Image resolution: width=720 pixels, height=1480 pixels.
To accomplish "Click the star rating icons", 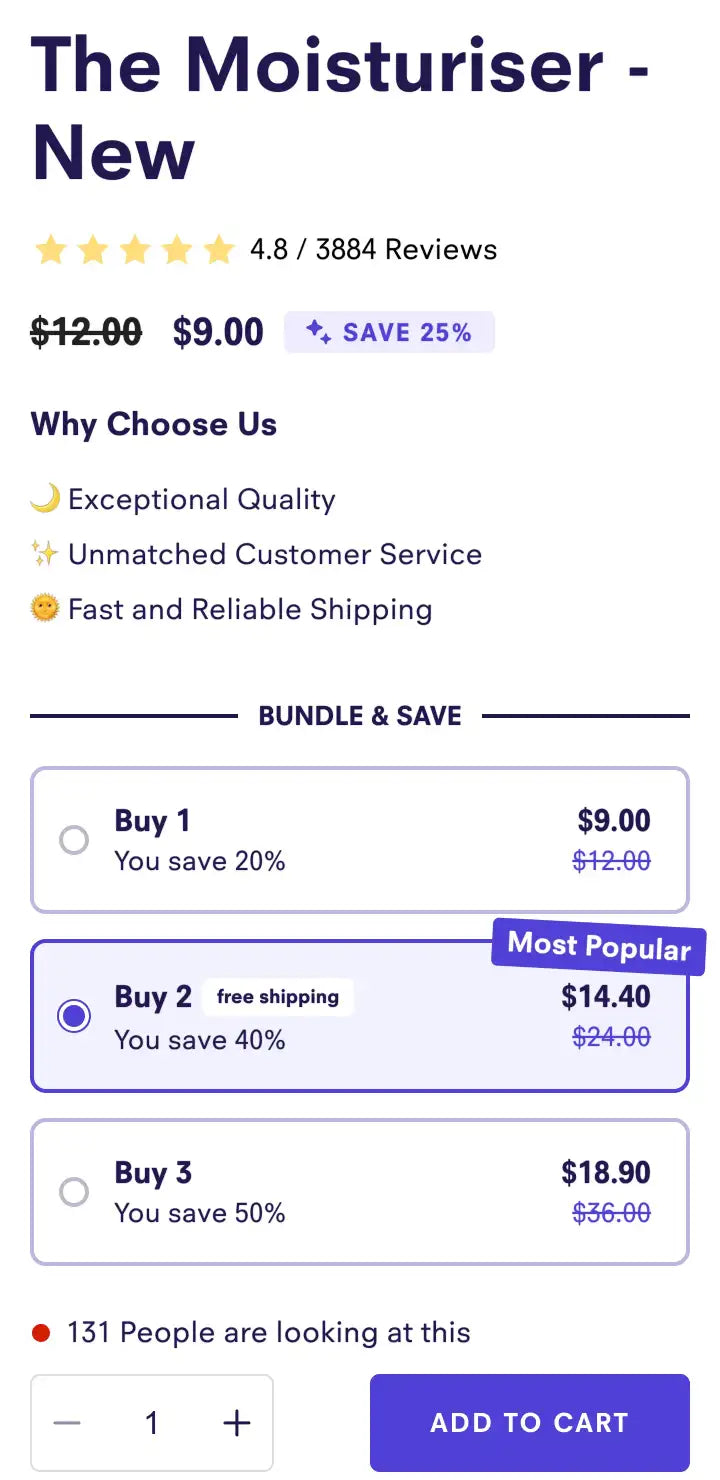I will [x=133, y=250].
